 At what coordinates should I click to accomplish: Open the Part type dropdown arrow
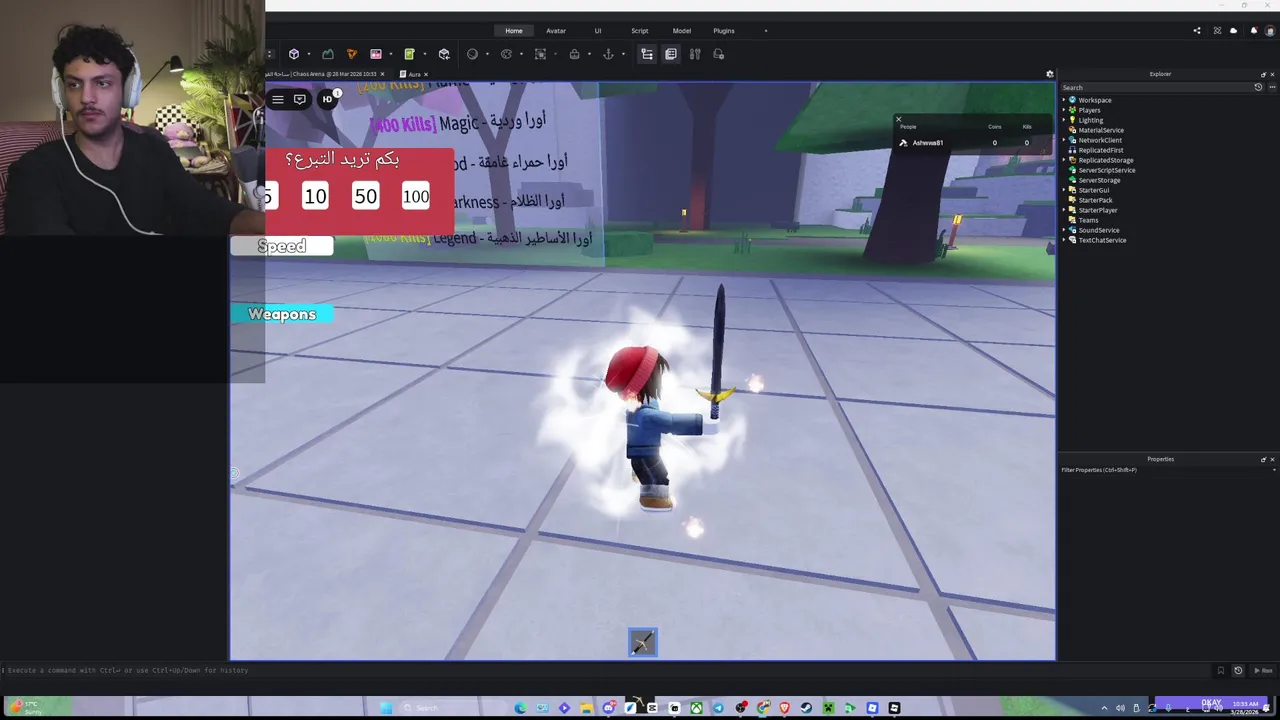pyautogui.click(x=308, y=54)
